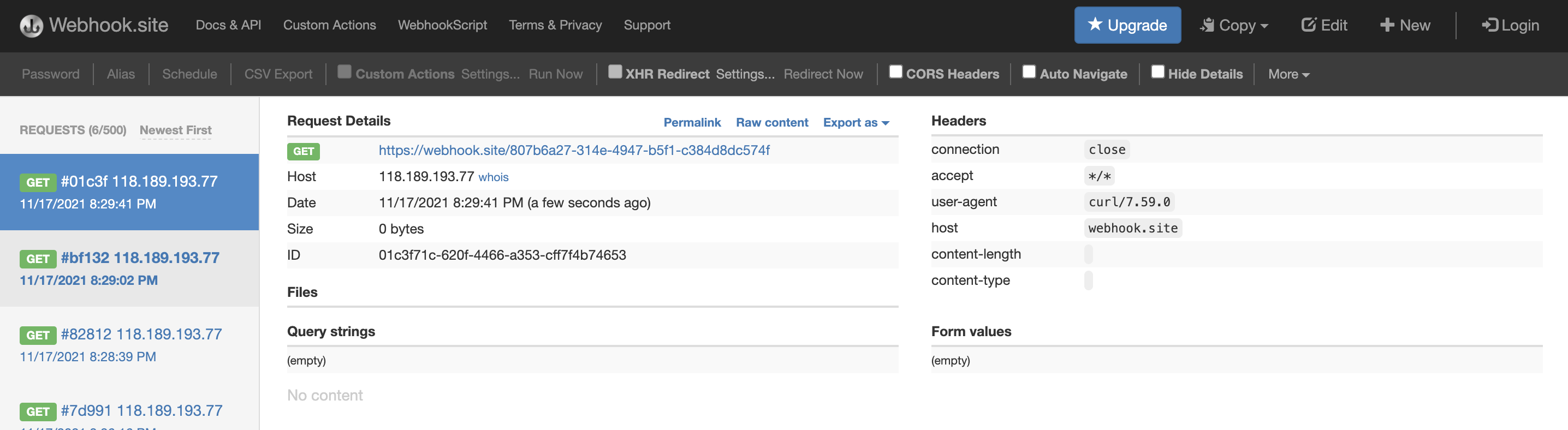The height and width of the screenshot is (430, 1568).
Task: Click the REQUESTS (6/500) label
Action: pos(73,130)
